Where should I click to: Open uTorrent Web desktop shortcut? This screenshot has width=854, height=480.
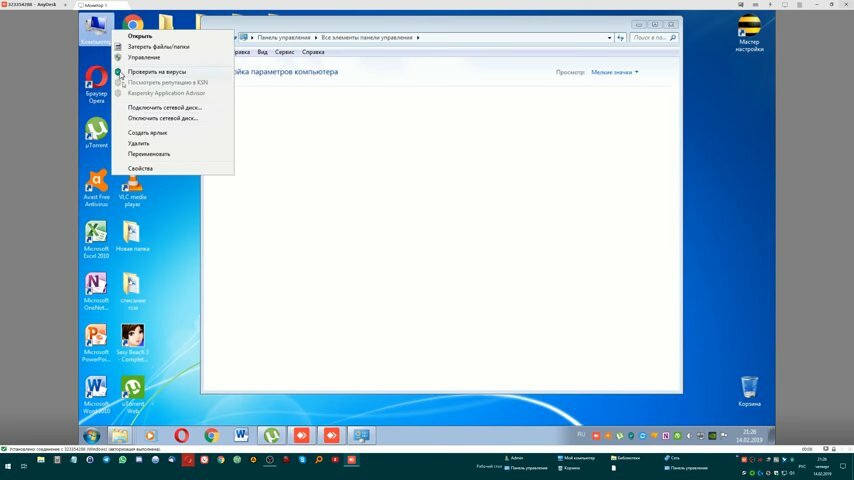coord(132,395)
